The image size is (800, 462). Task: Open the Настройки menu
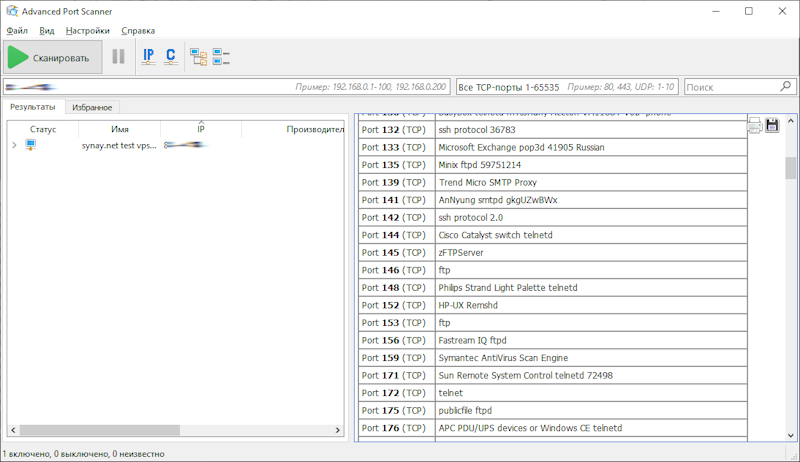point(87,31)
